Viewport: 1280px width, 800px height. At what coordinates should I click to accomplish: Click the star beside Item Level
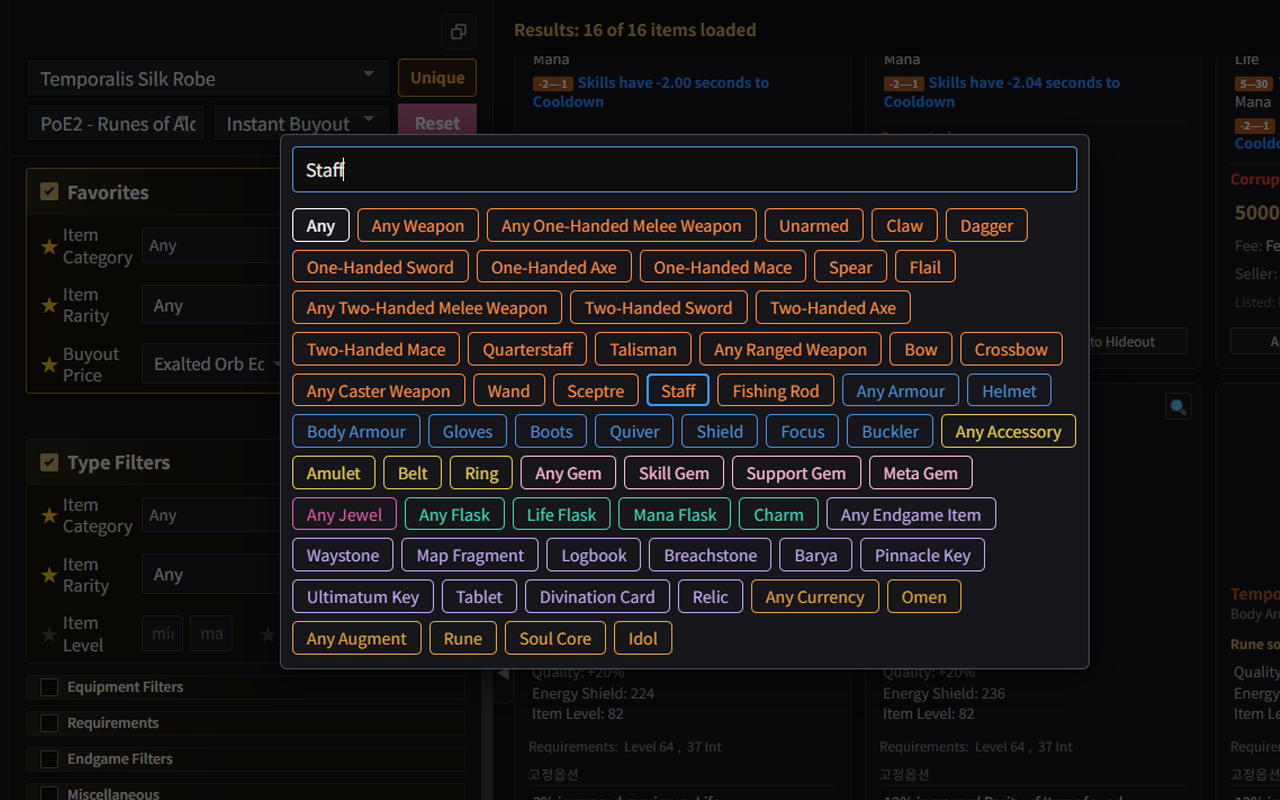tap(49, 634)
